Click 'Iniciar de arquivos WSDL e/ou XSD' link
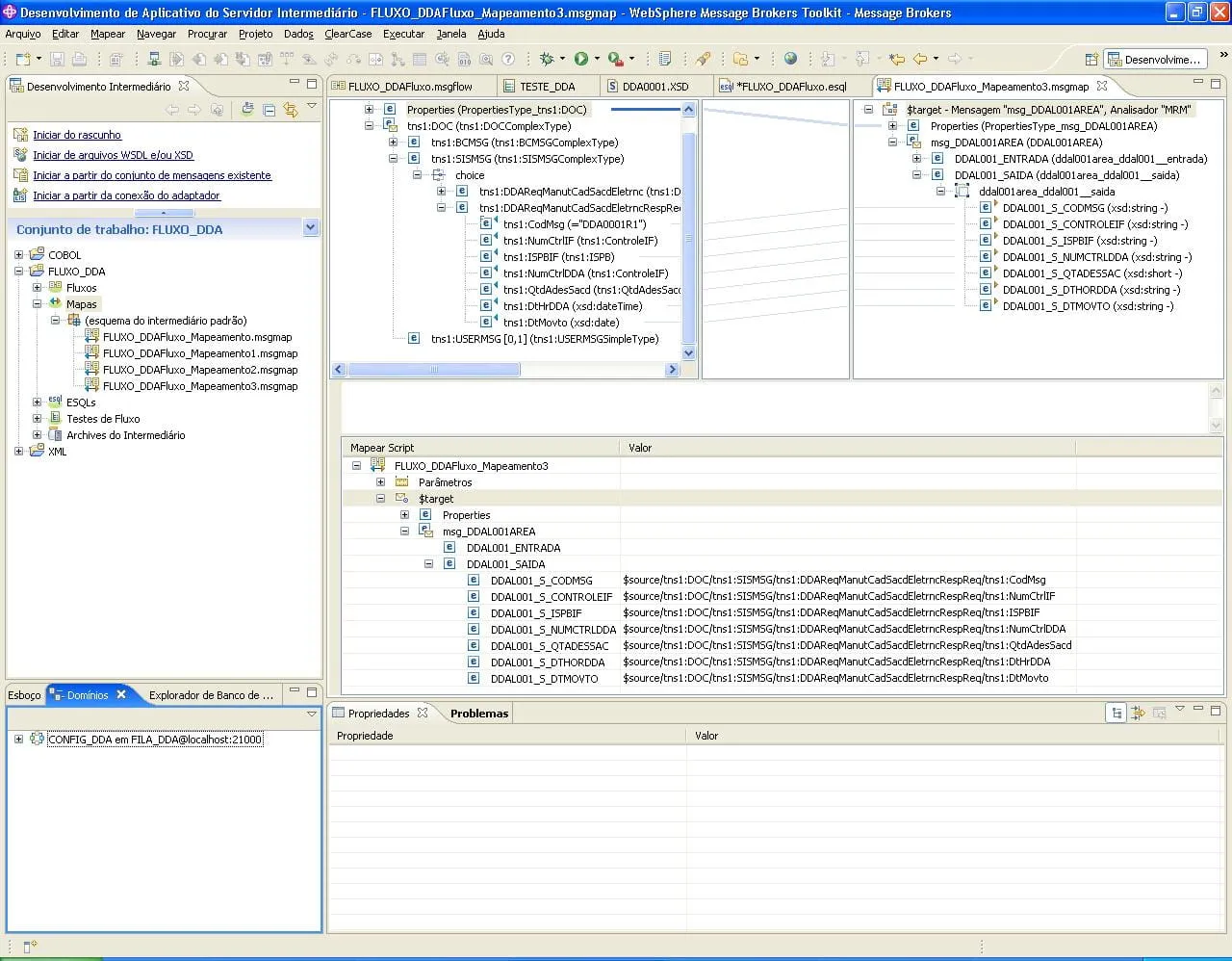Screen dimensions: 1232x961 (x=113, y=155)
